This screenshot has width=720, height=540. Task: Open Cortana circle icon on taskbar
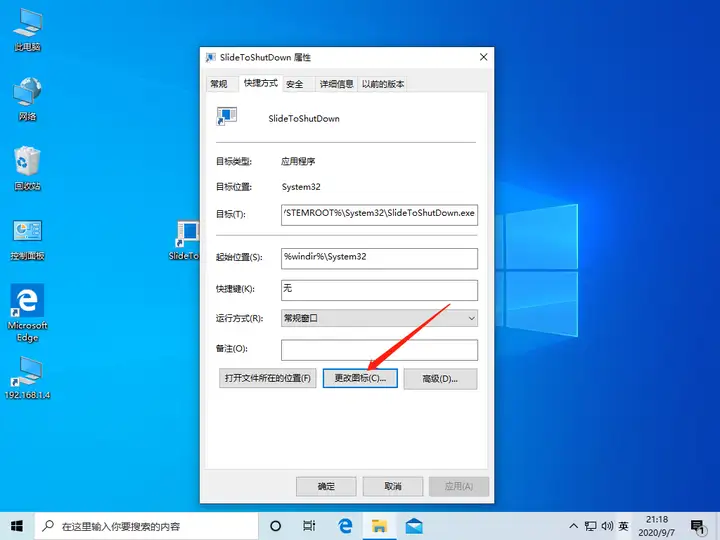276,526
